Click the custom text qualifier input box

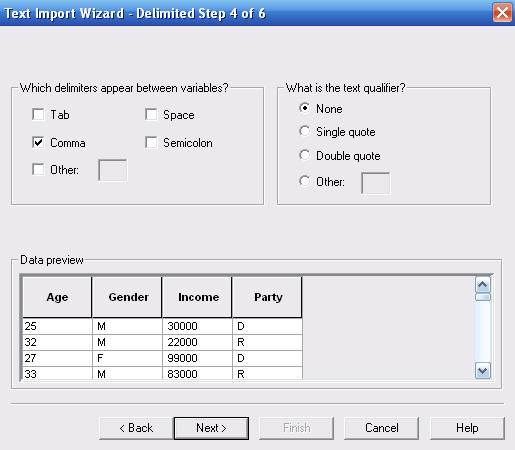[x=375, y=183]
